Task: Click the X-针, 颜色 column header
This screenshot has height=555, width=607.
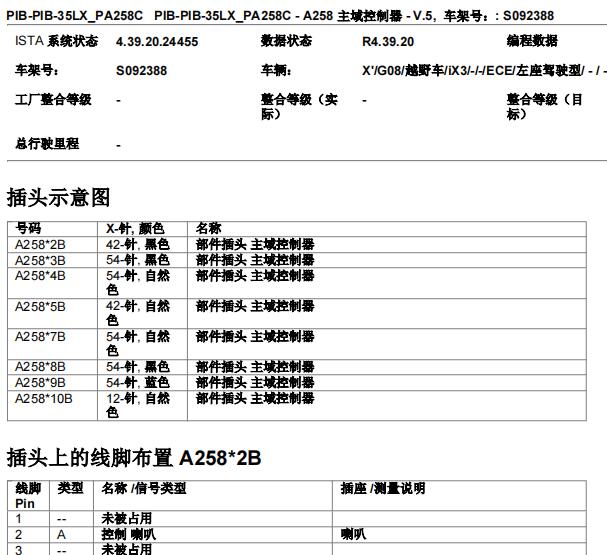Action: pos(135,228)
